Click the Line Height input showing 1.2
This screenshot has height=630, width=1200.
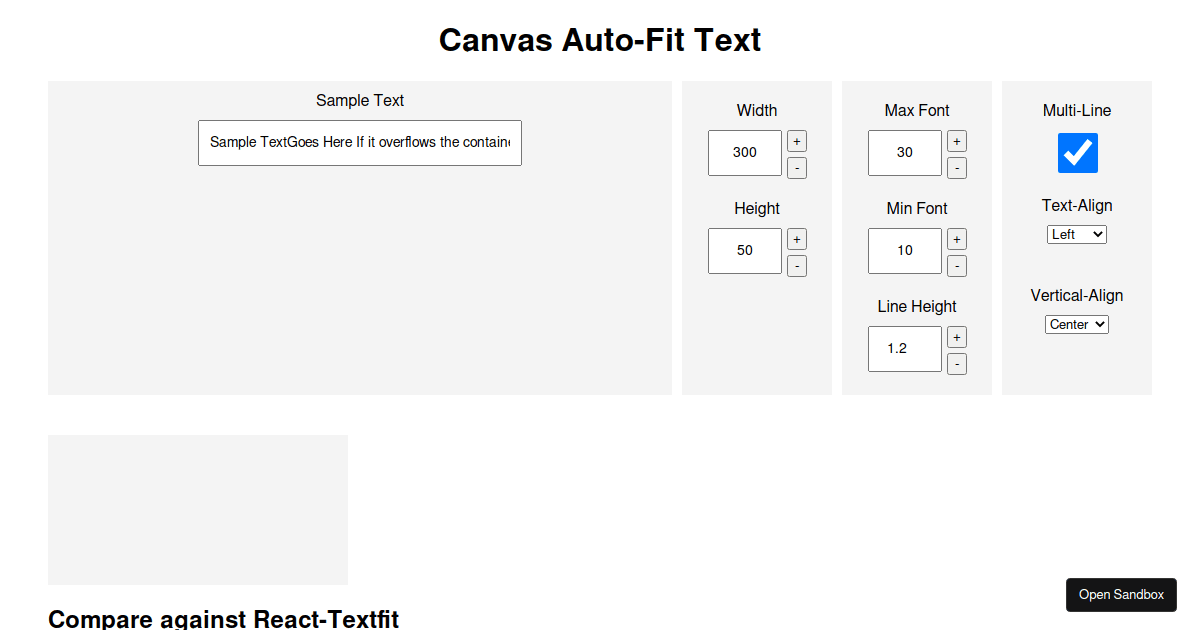point(904,348)
